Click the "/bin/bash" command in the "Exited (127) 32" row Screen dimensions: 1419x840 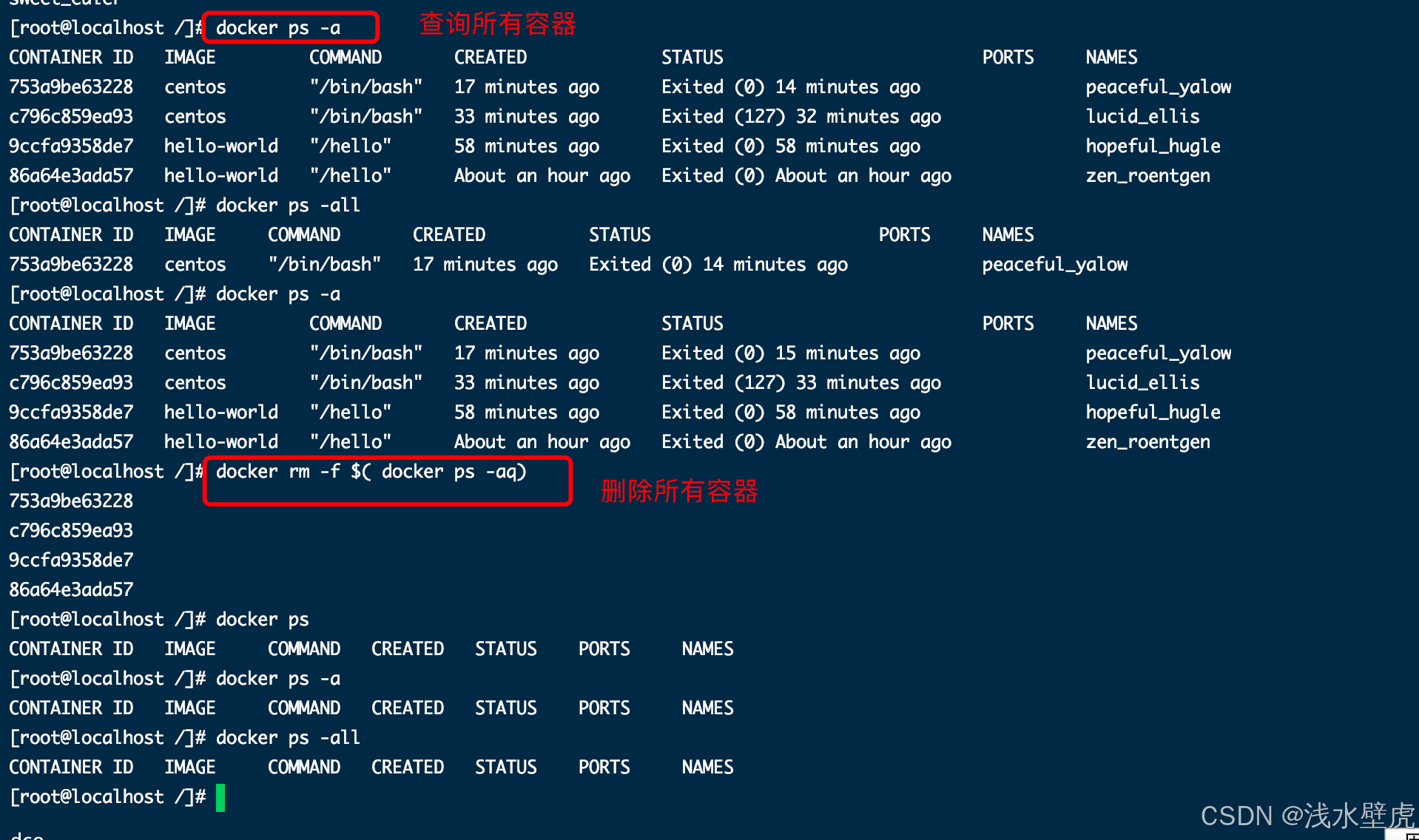pyautogui.click(x=365, y=117)
